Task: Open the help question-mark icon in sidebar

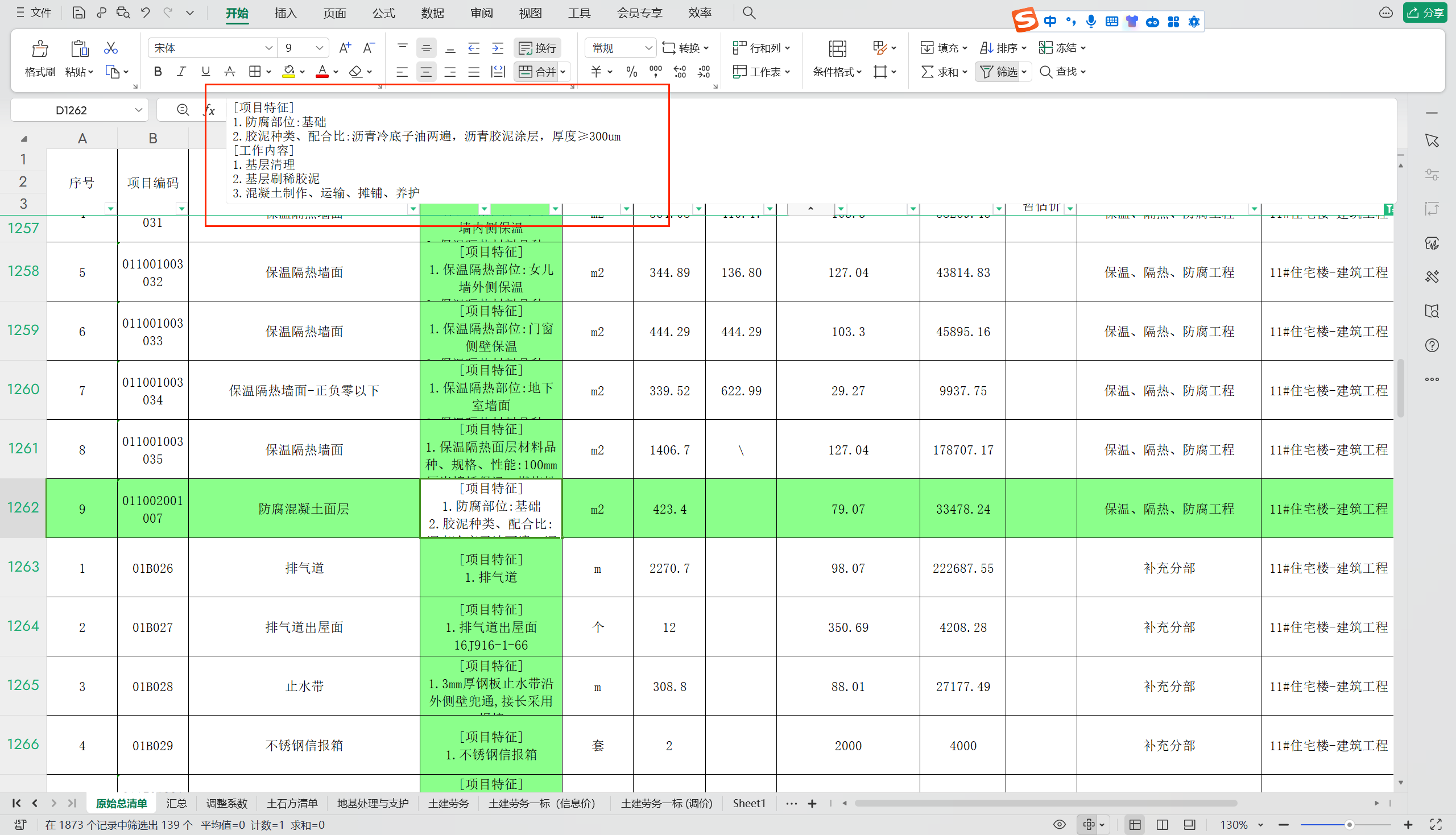Action: 1432,345
